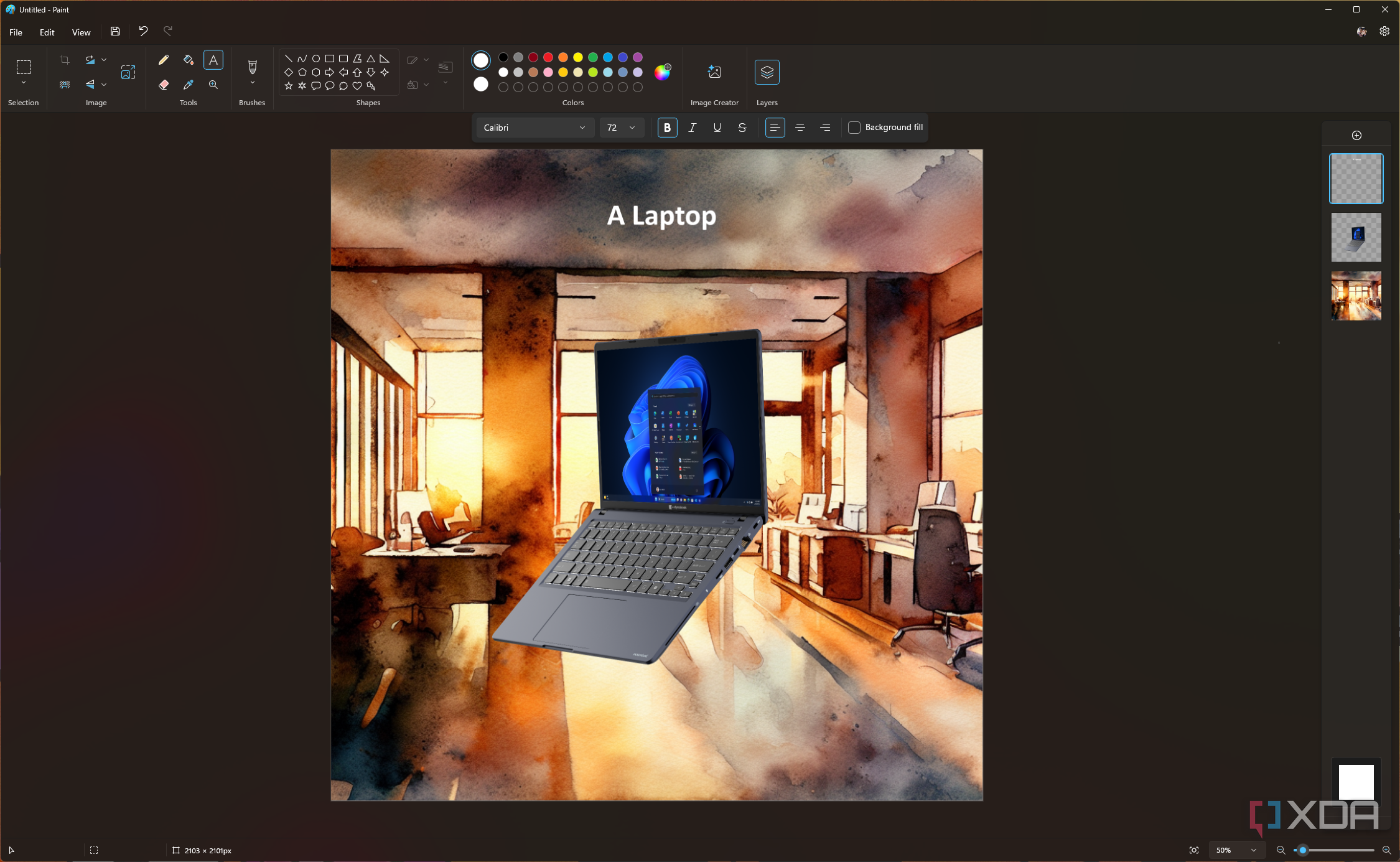
Task: Toggle Bold text formatting
Action: (667, 128)
